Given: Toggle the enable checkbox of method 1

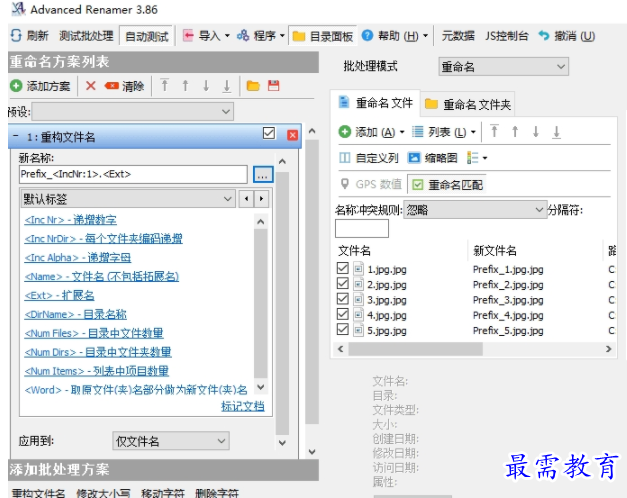Looking at the screenshot, I should pos(269,133).
